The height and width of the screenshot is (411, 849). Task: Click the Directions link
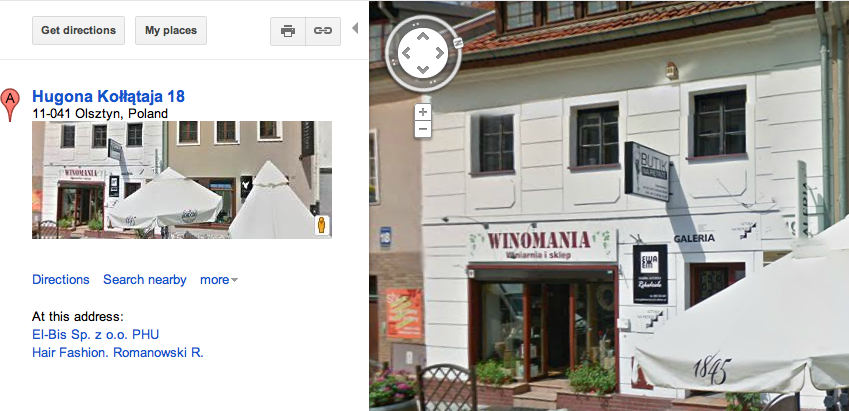pos(61,280)
